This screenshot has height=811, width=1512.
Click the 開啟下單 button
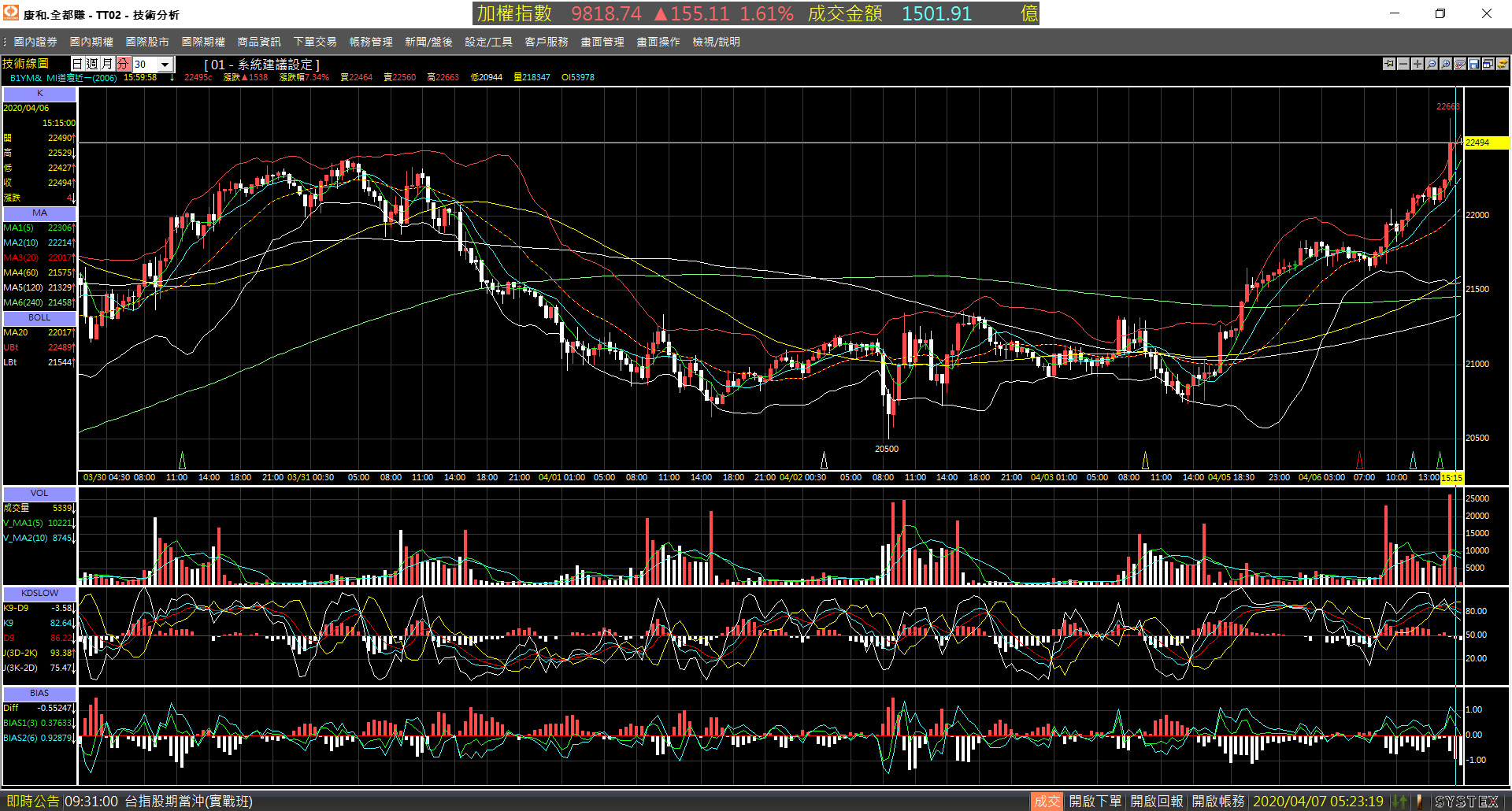pyautogui.click(x=1095, y=802)
